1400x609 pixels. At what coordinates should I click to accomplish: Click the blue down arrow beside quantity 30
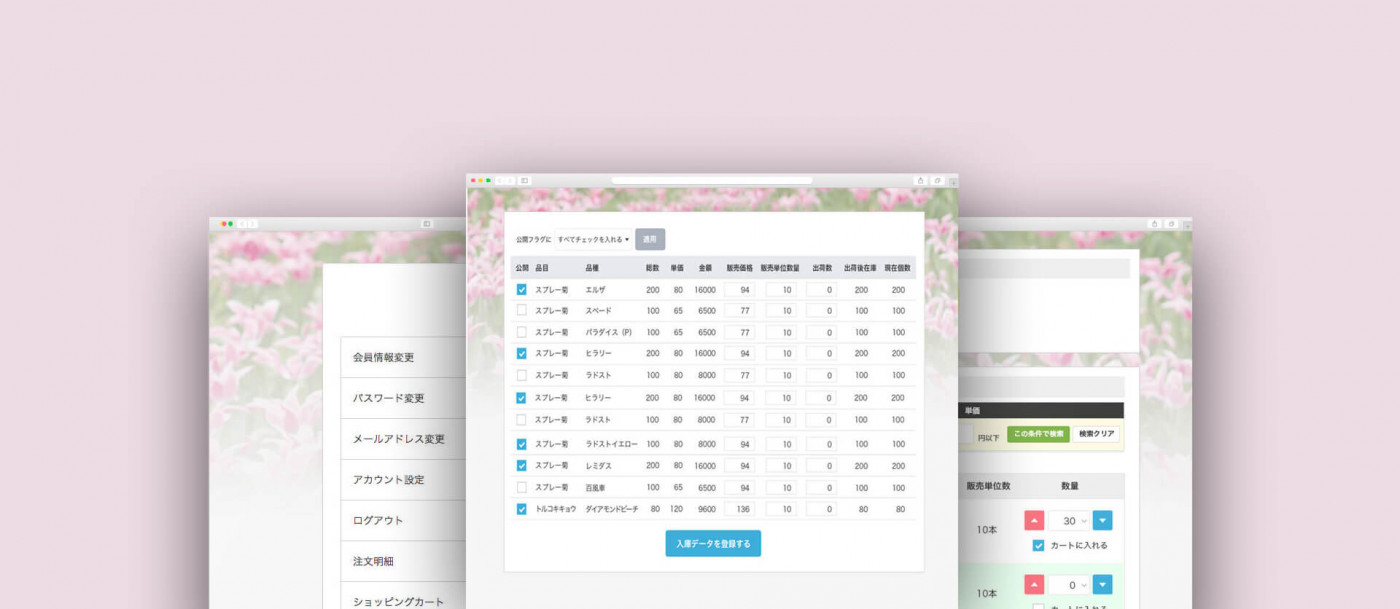1102,520
